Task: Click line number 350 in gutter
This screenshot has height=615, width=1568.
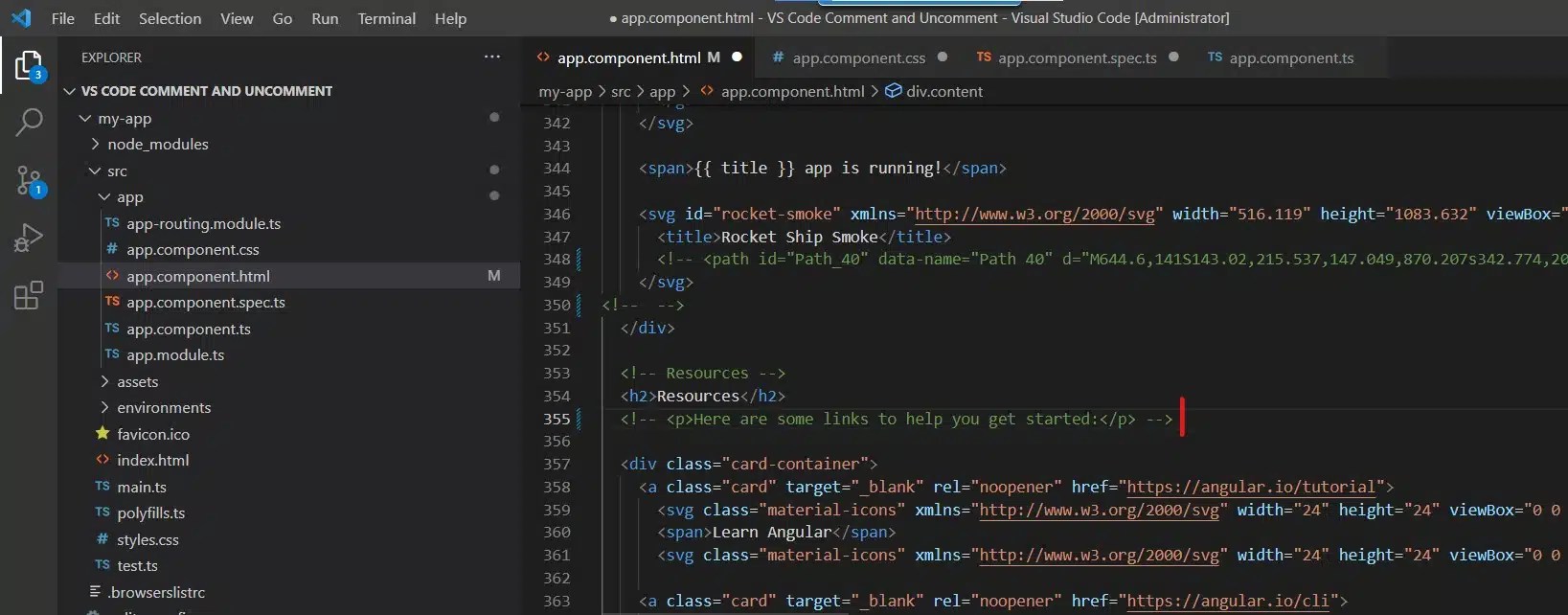Action: tap(557, 305)
